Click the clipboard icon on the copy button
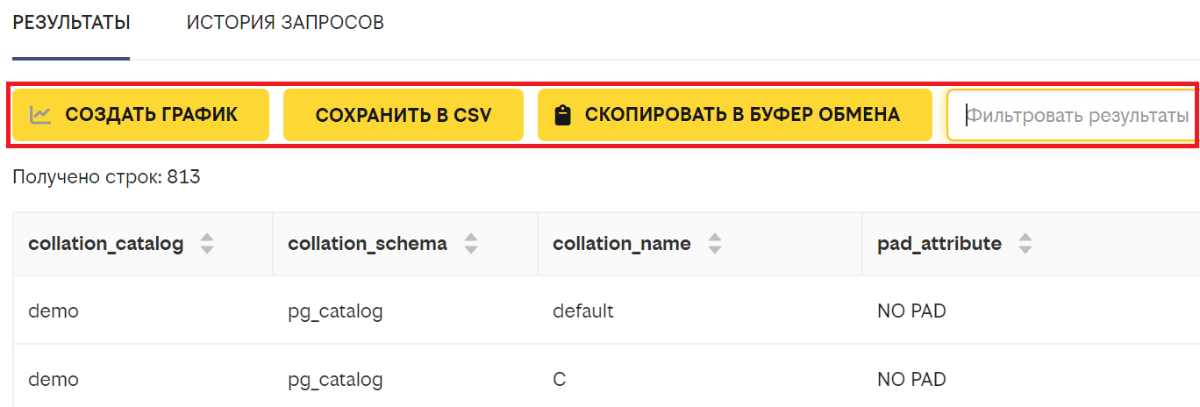 click(563, 115)
